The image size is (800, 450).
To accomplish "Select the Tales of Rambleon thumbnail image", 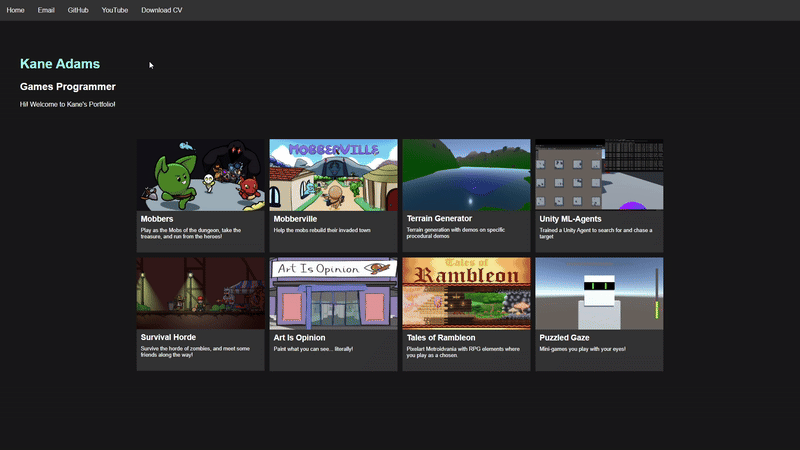I will 466,293.
